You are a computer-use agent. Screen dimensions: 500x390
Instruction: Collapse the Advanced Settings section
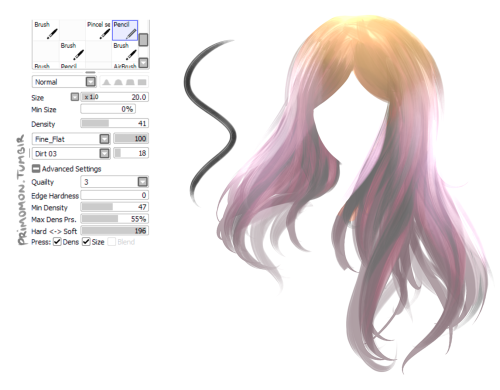pyautogui.click(x=36, y=168)
